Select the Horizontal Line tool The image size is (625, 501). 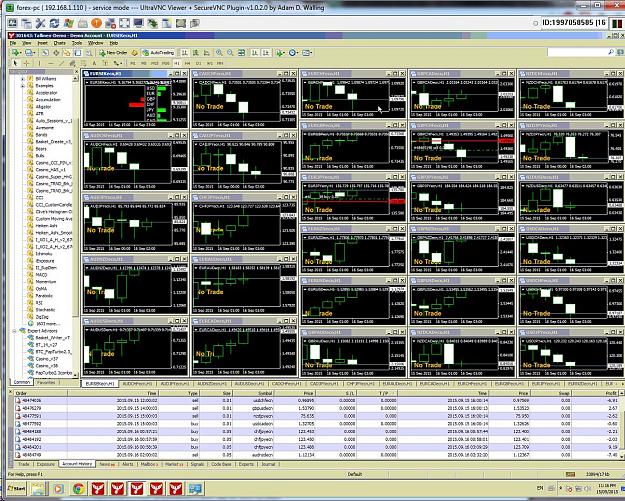click(51, 63)
